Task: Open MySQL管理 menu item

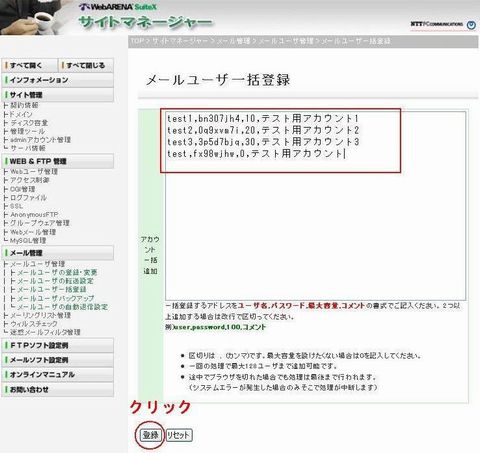Action: [28, 240]
